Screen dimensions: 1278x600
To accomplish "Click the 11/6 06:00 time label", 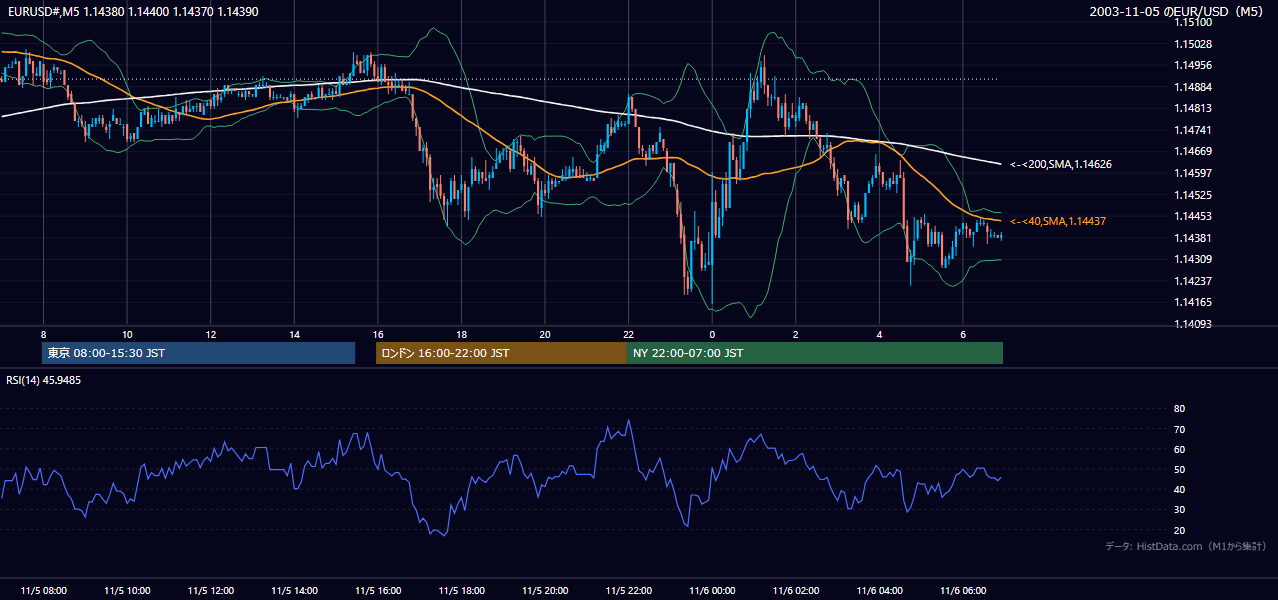I will coord(963,591).
